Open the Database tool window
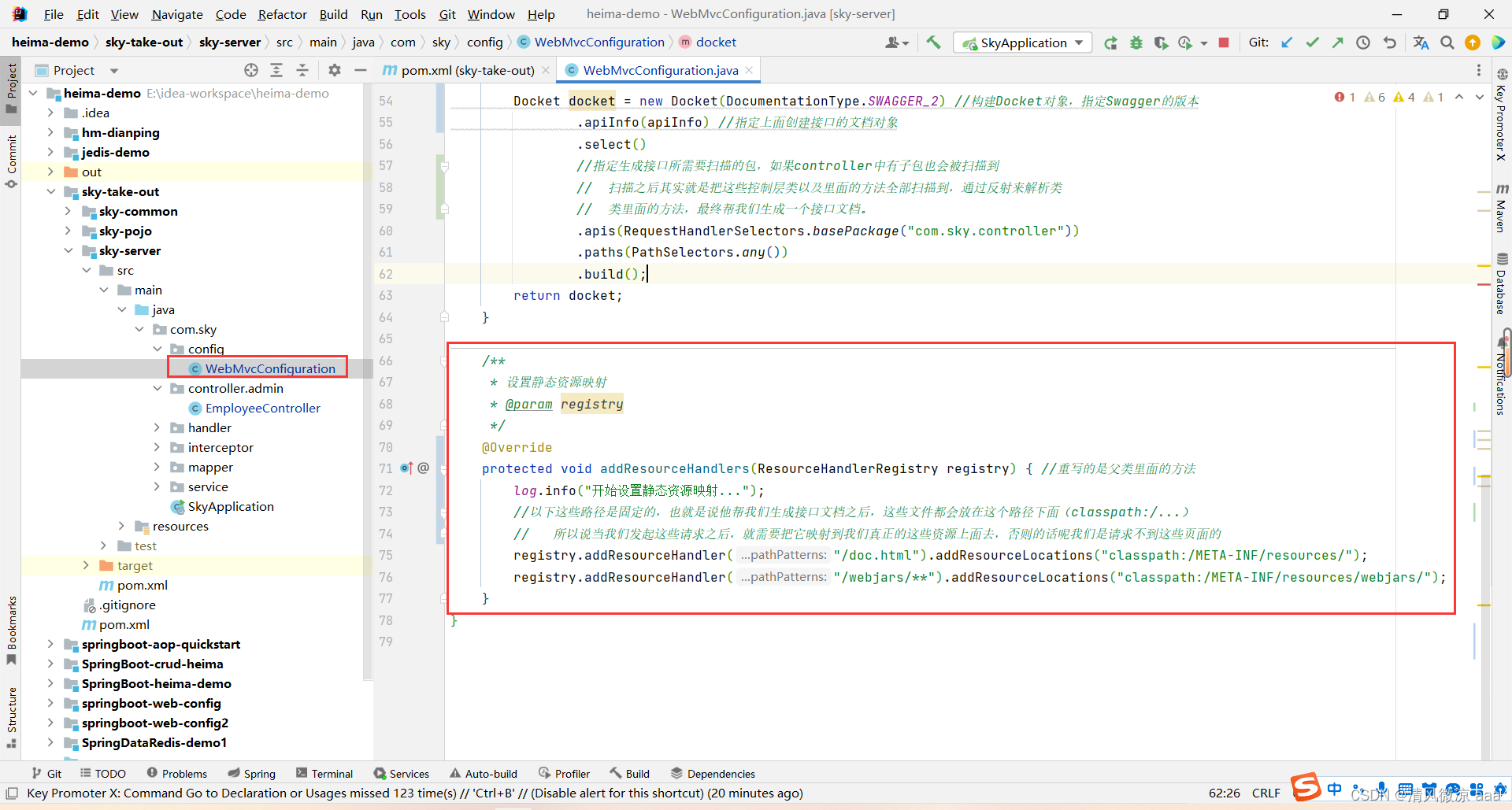This screenshot has height=810, width=1512. (1501, 283)
